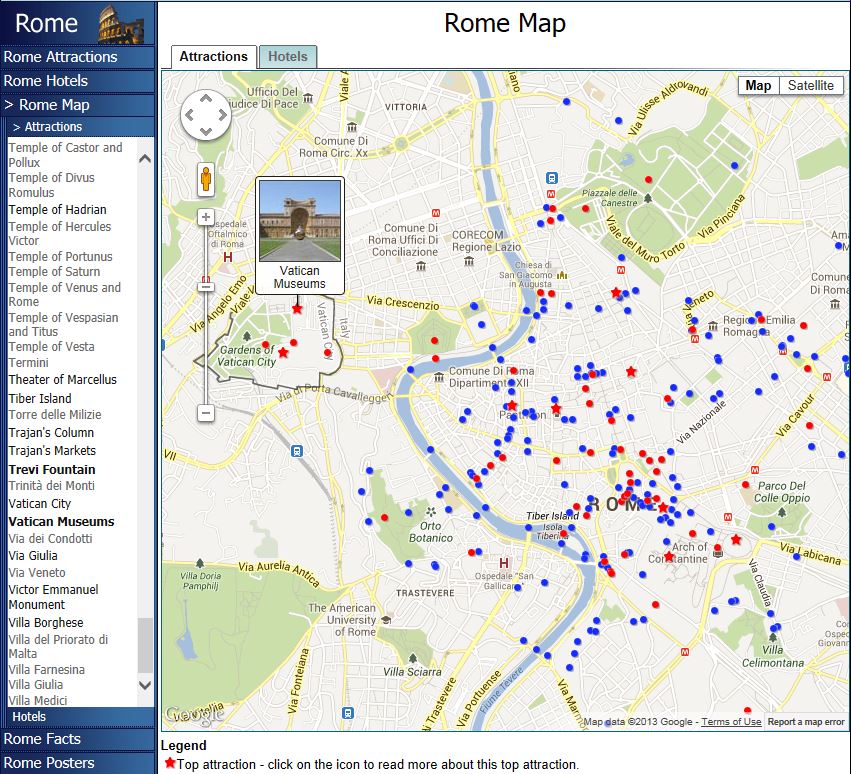This screenshot has width=851, height=774.
Task: Click the attractions list scroll up arrow
Action: pos(145,159)
